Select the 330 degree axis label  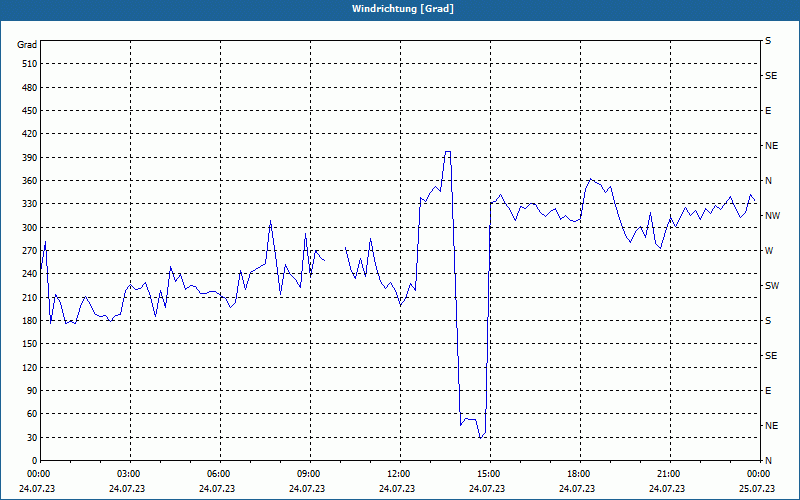[29, 204]
